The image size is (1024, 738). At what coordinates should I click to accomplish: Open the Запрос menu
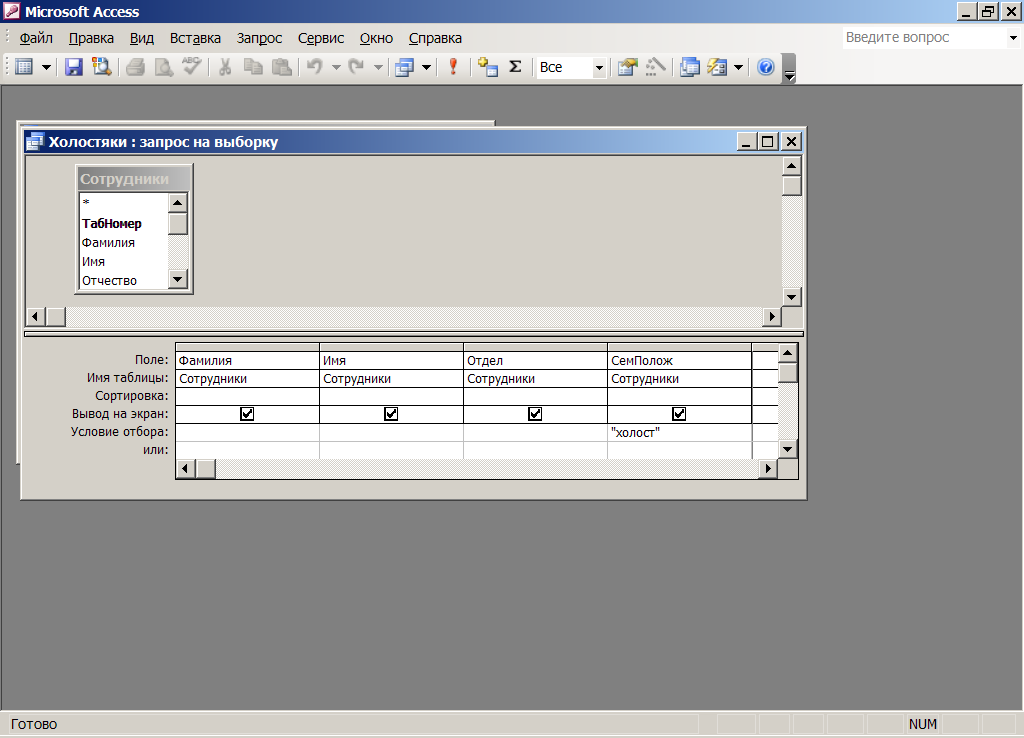[259, 38]
